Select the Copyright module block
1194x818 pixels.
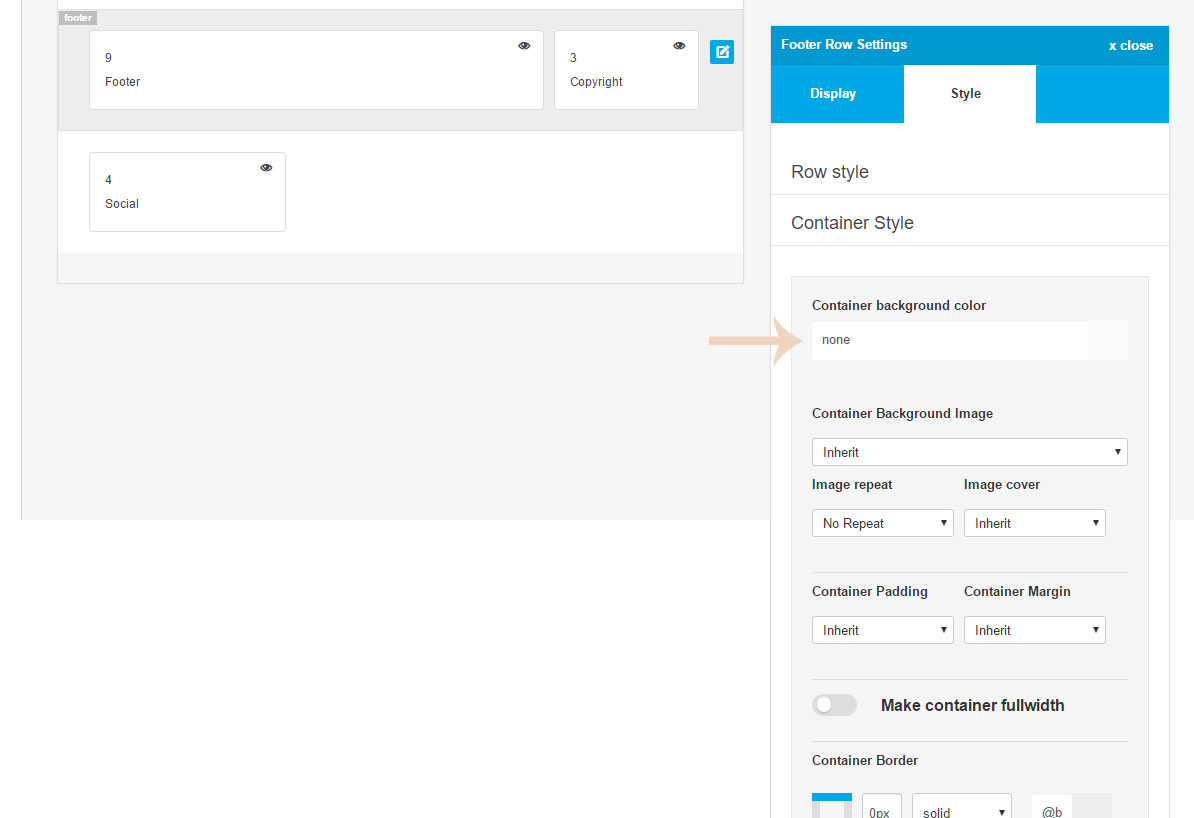tap(626, 70)
